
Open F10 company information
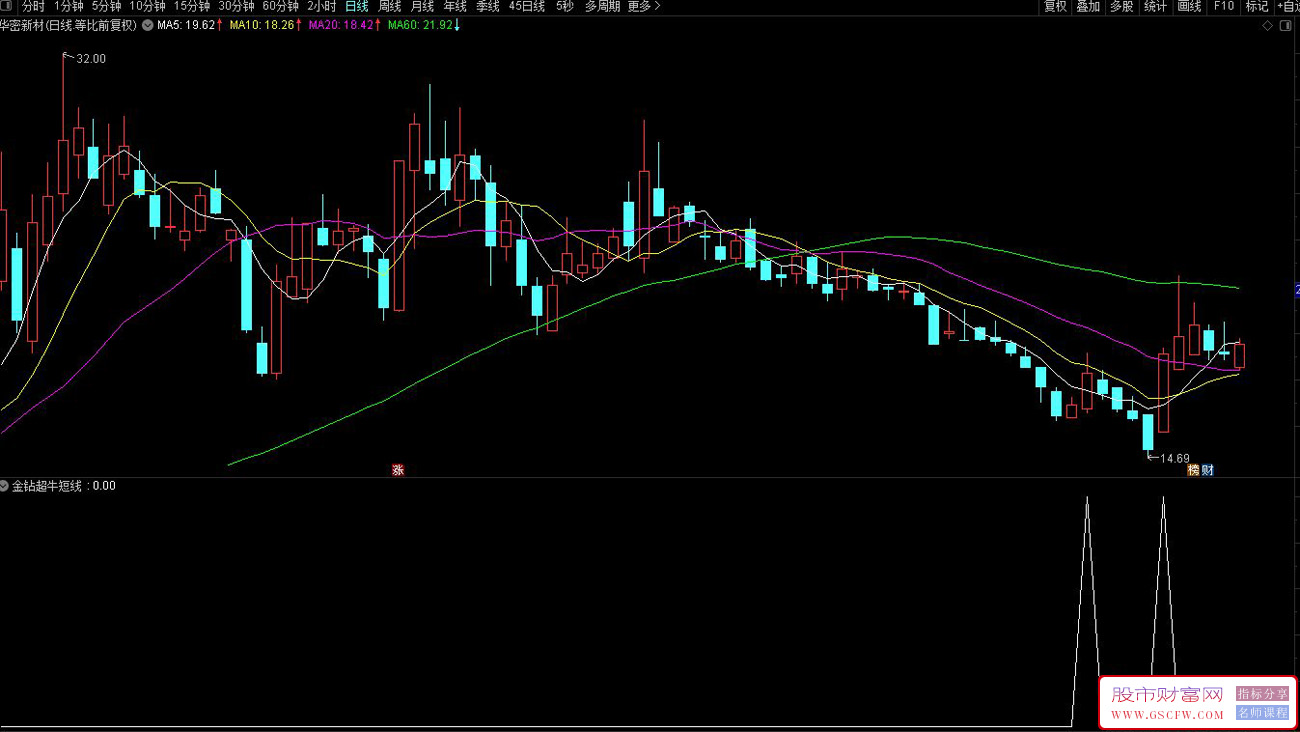point(1223,6)
